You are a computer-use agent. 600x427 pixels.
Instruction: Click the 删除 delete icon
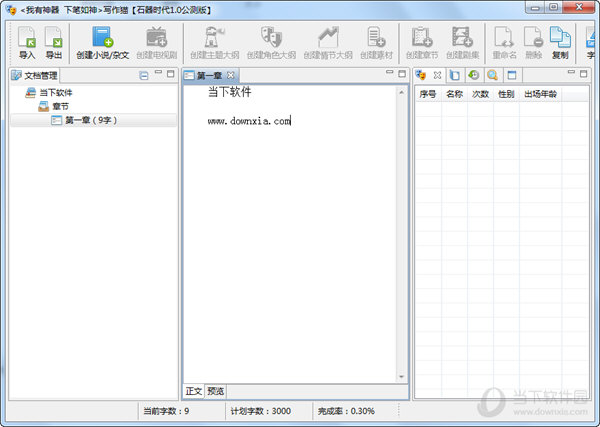coord(533,42)
